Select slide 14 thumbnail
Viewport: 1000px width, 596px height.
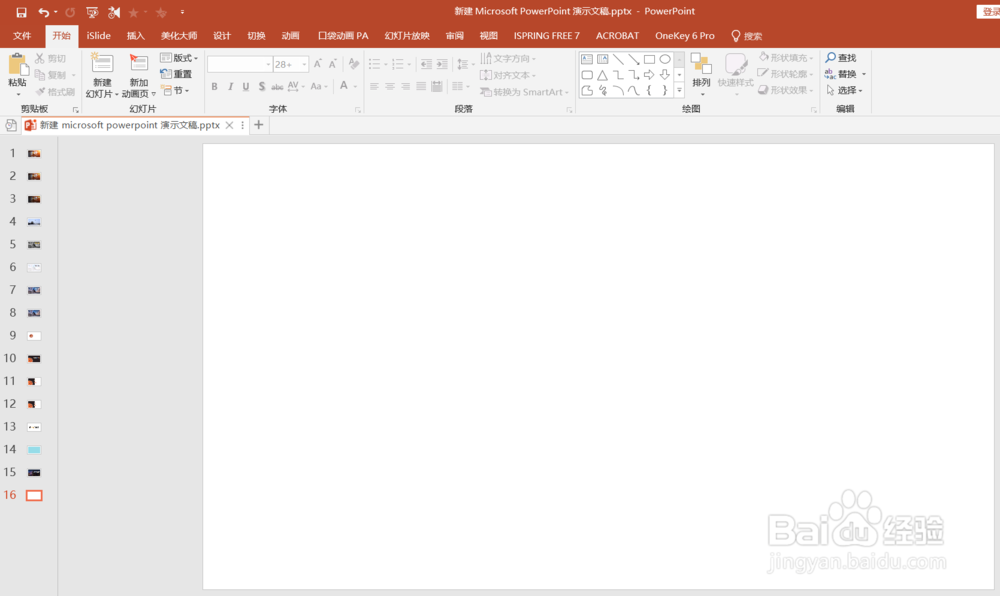coord(34,450)
